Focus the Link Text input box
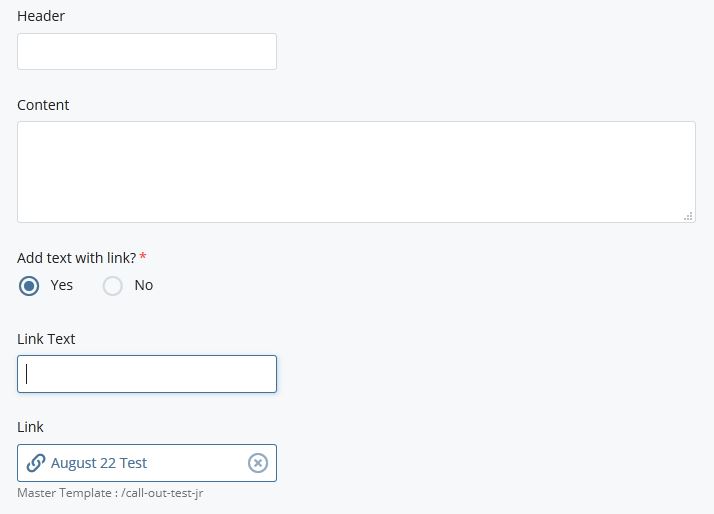The width and height of the screenshot is (714, 514). (147, 374)
